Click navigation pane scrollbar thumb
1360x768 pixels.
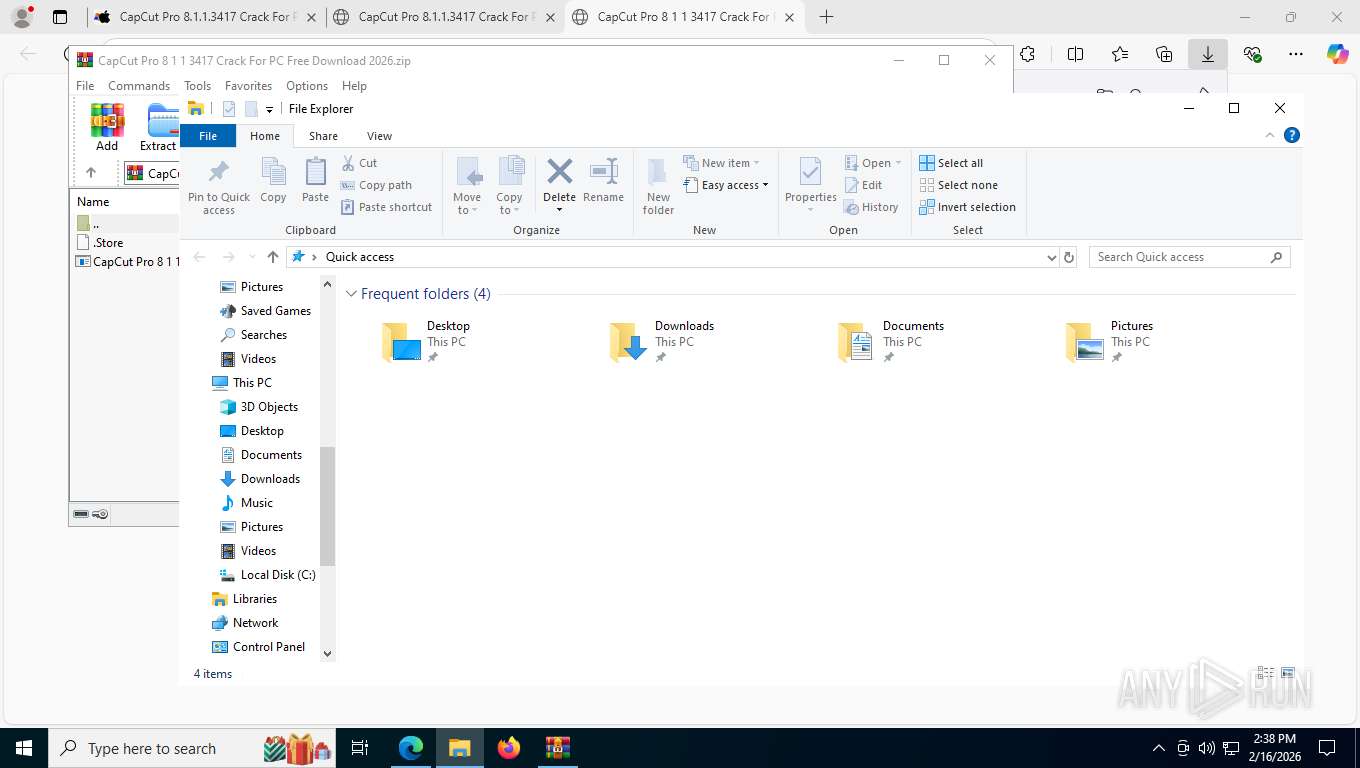coord(327,506)
